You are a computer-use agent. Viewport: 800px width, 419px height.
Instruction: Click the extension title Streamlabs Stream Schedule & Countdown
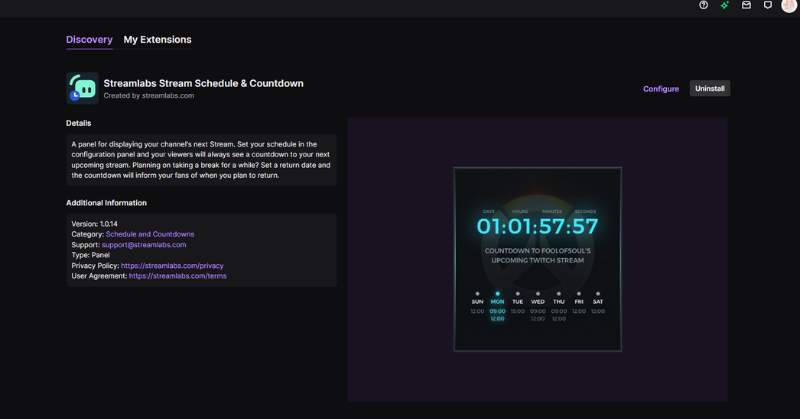click(x=204, y=83)
